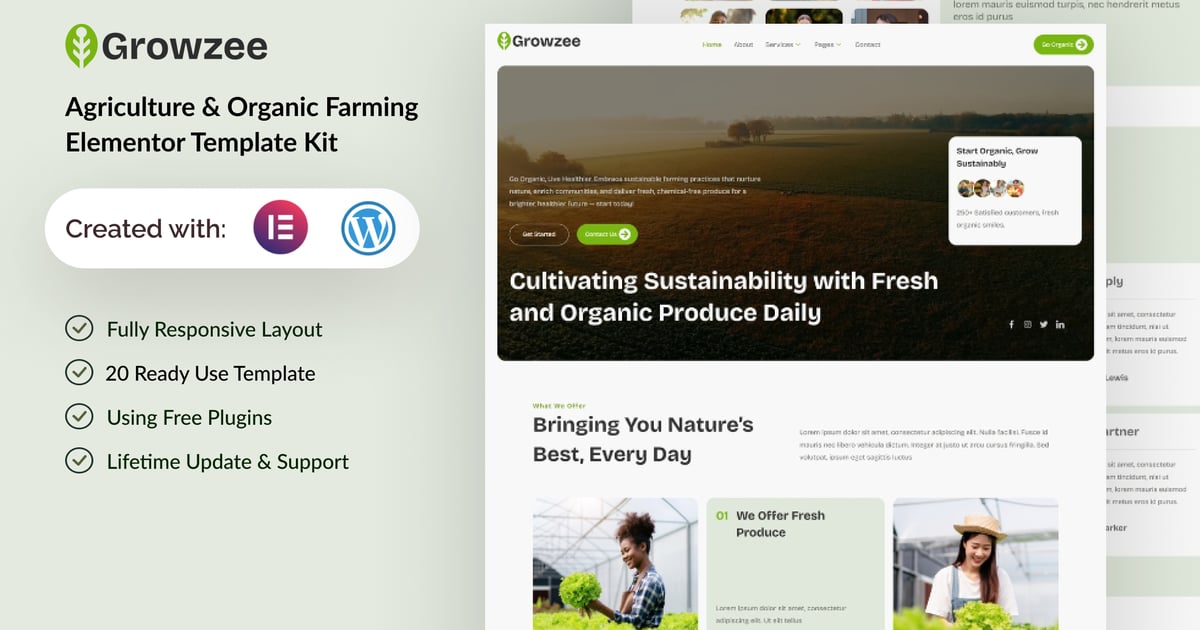Click the 'What We Offer' label

coord(559,406)
